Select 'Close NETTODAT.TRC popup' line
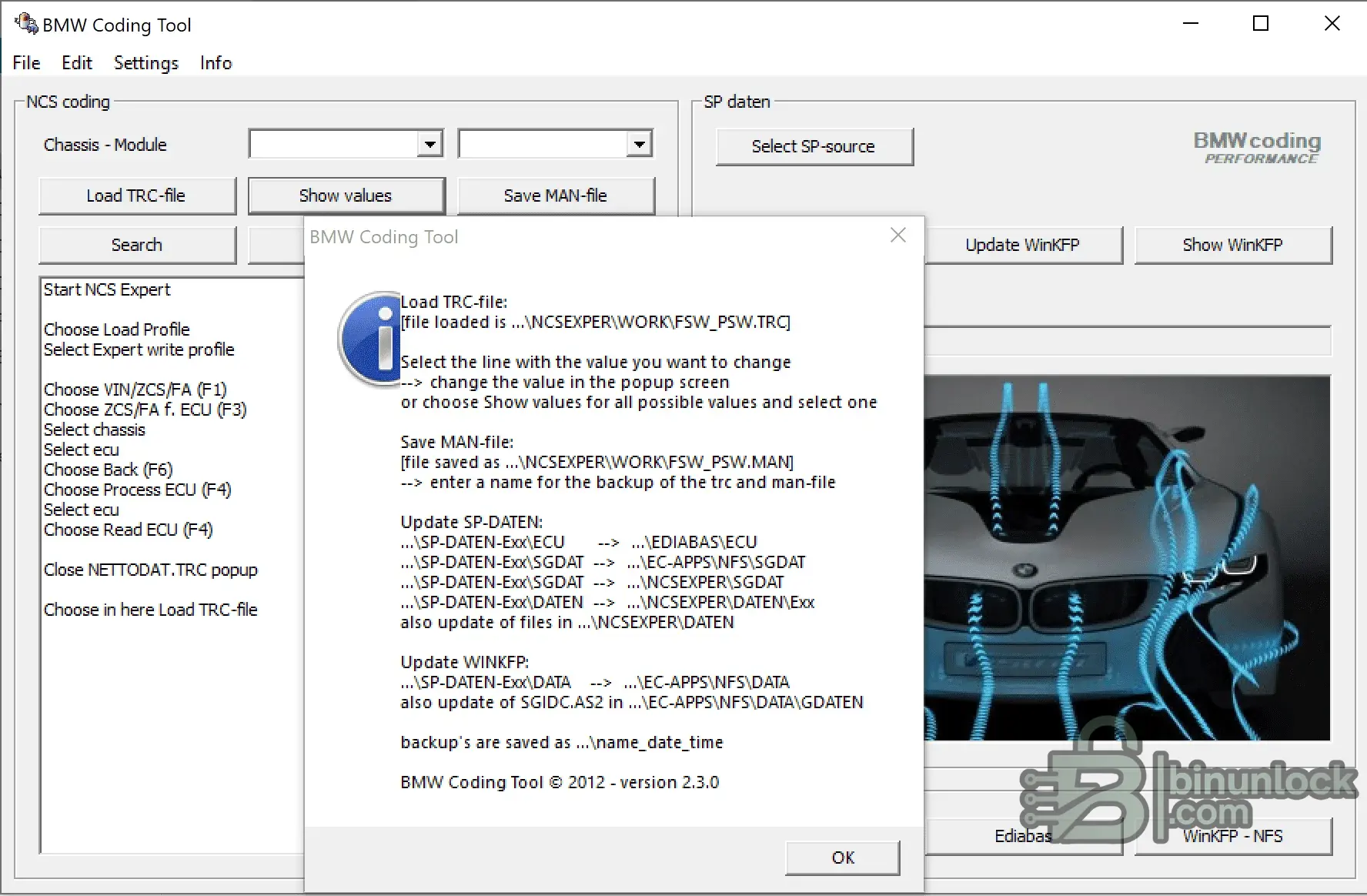The height and width of the screenshot is (896, 1367). (151, 570)
